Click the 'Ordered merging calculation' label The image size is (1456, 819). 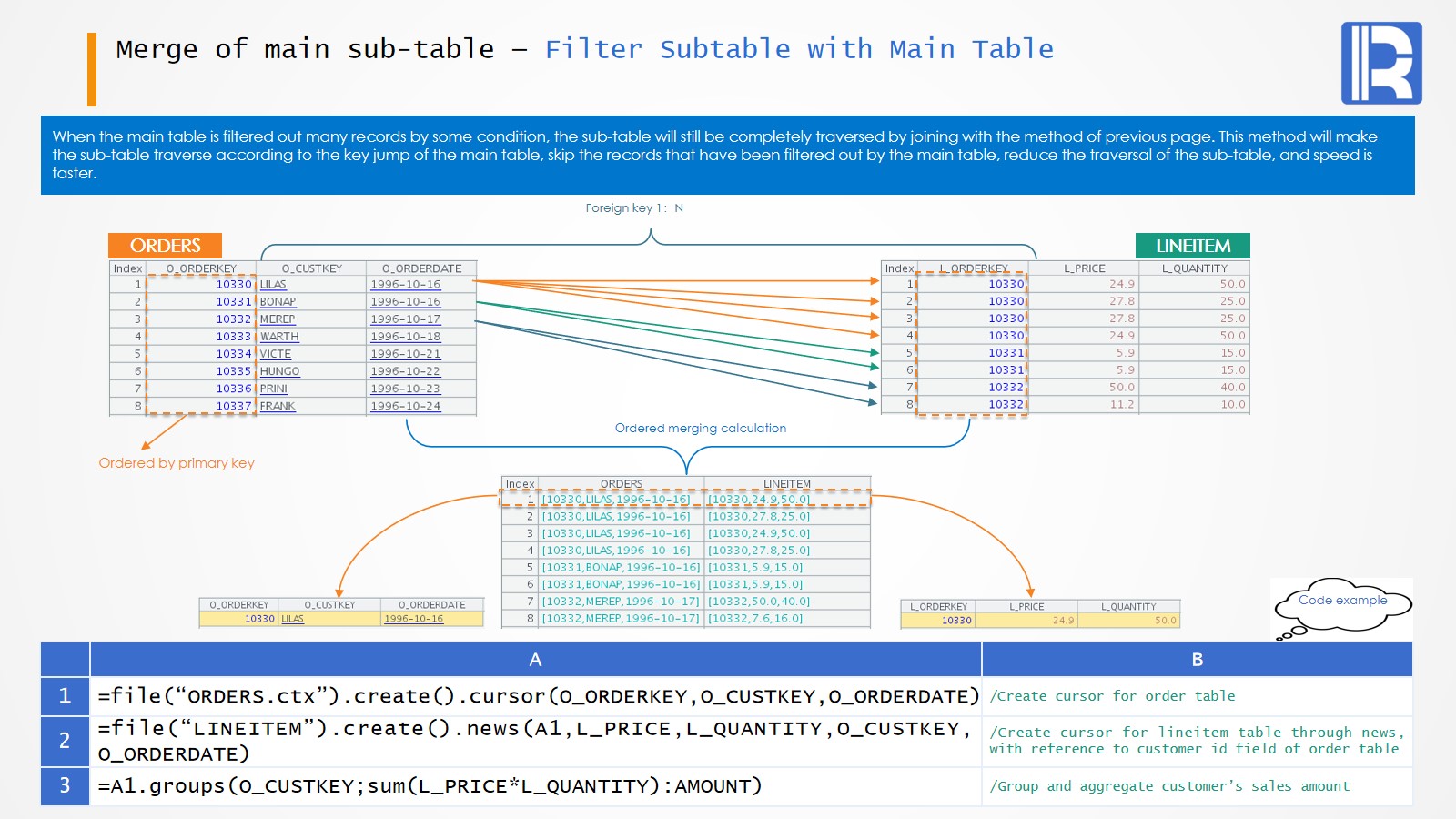pyautogui.click(x=700, y=429)
